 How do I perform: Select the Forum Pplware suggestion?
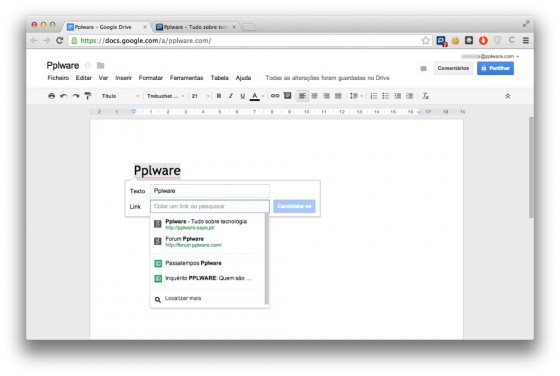tap(208, 242)
